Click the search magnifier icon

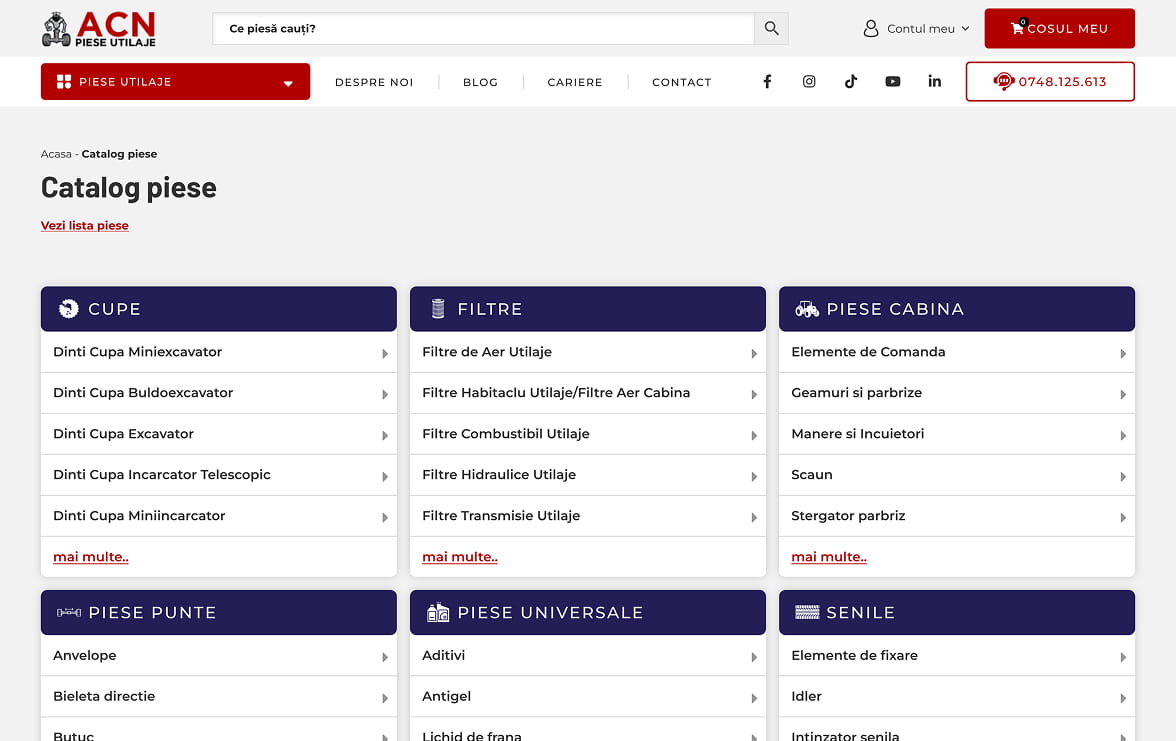[771, 29]
